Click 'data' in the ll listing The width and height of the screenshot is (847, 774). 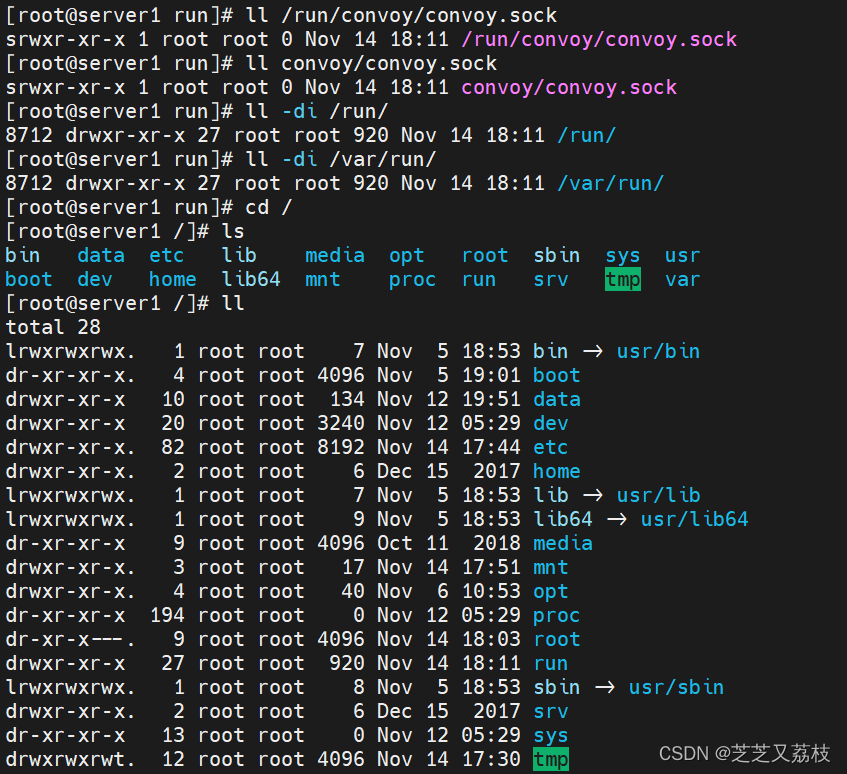point(557,399)
